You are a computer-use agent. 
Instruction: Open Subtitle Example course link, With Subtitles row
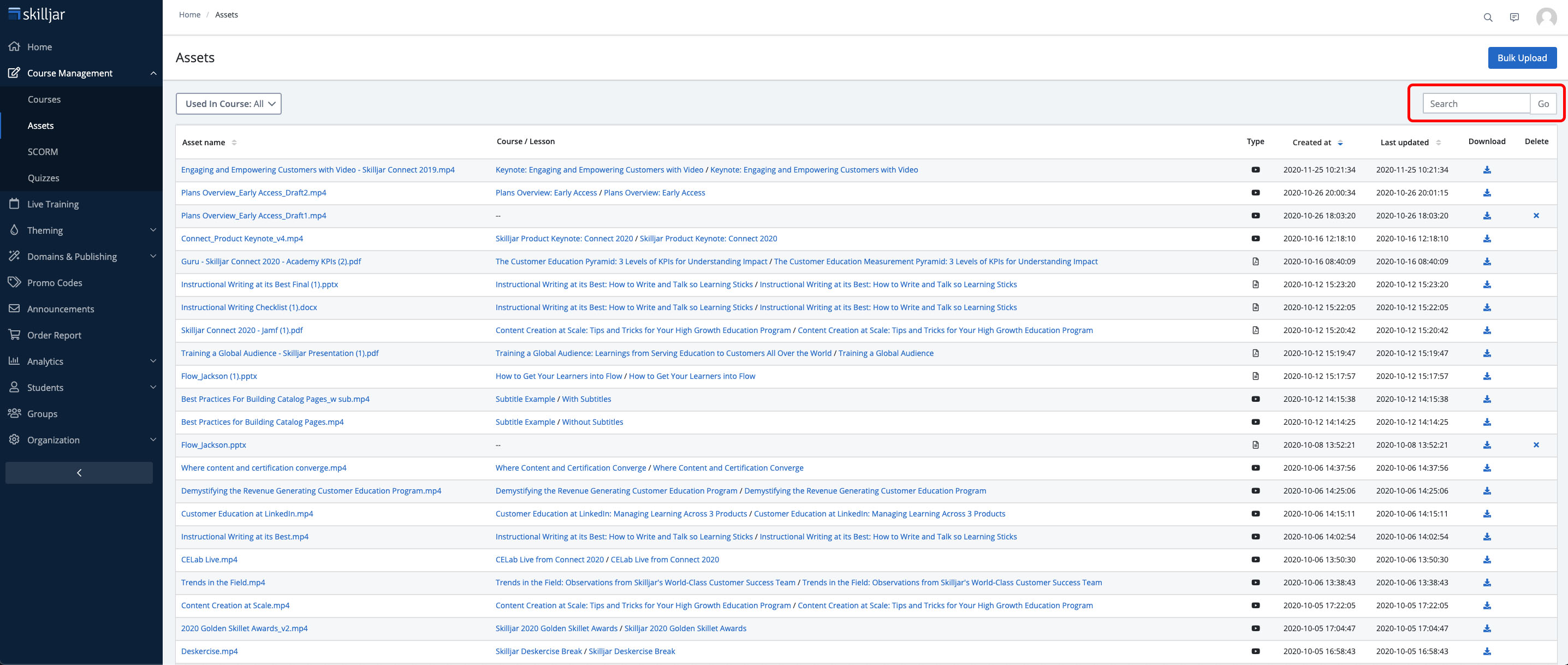click(525, 400)
